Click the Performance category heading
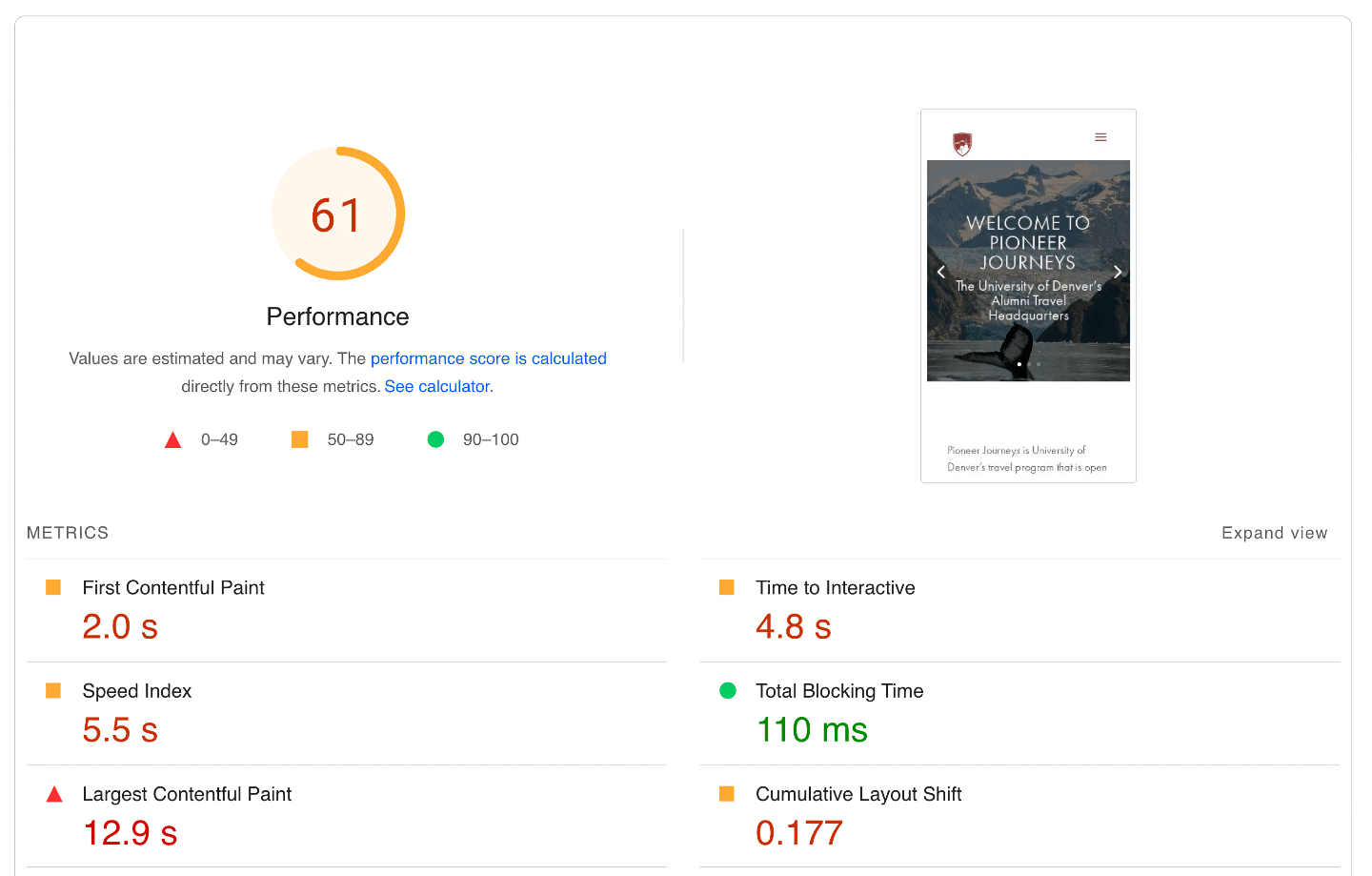 [x=337, y=316]
